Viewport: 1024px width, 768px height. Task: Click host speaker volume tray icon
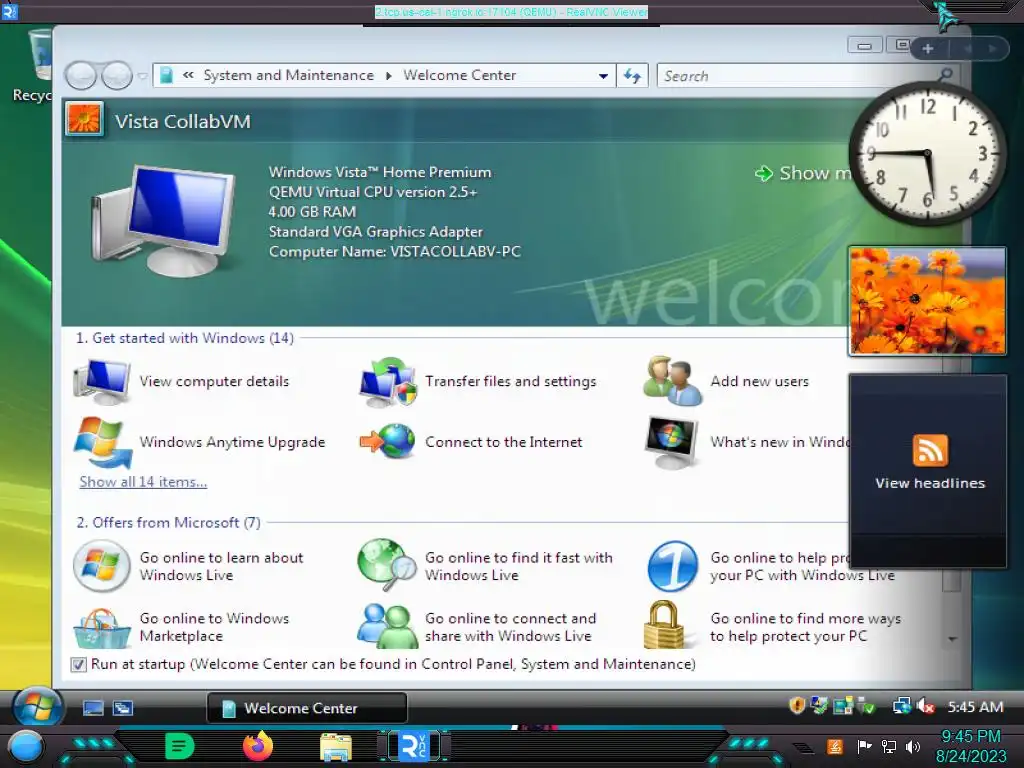(913, 746)
